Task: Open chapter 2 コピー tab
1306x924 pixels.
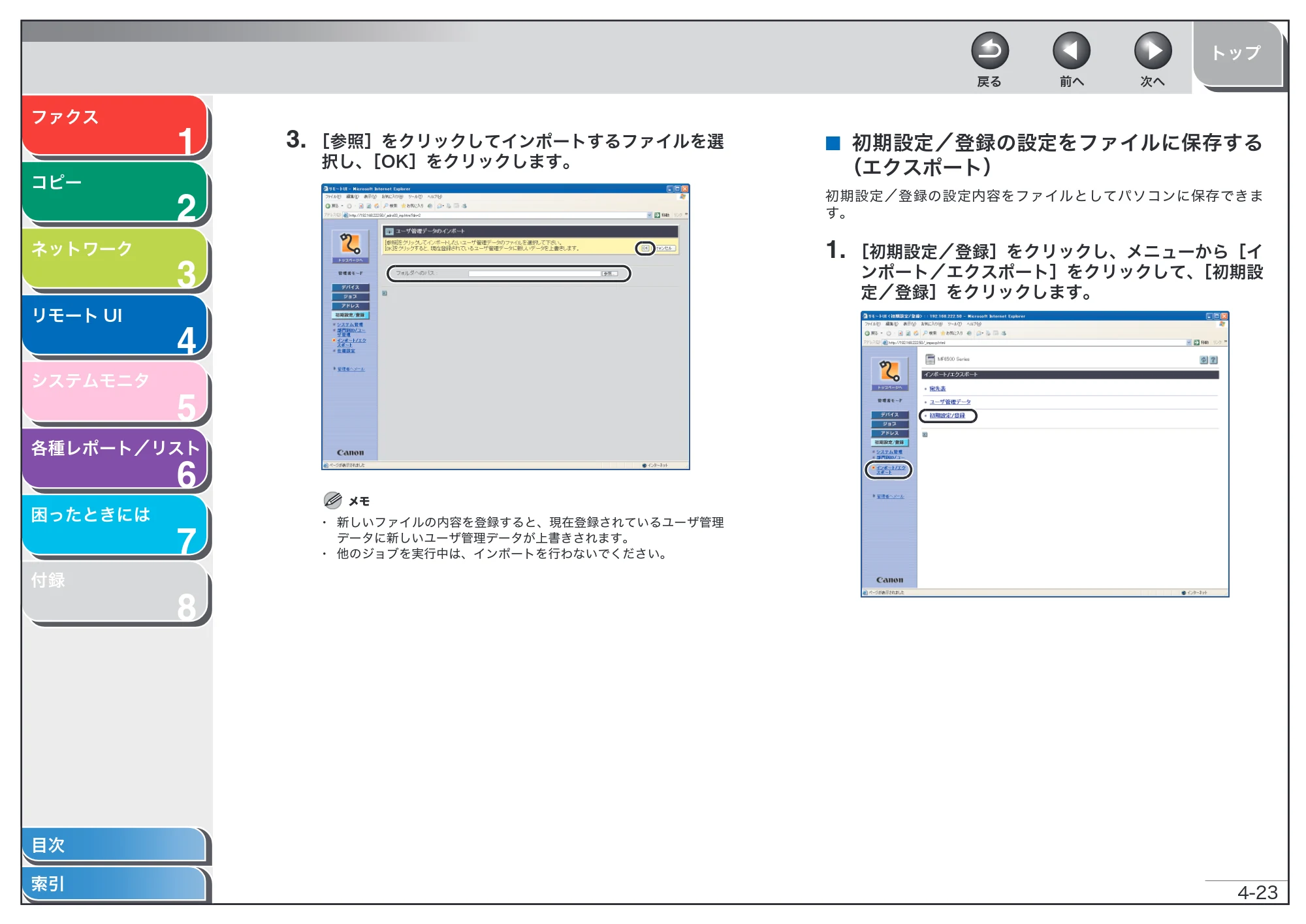Action: pyautogui.click(x=115, y=192)
